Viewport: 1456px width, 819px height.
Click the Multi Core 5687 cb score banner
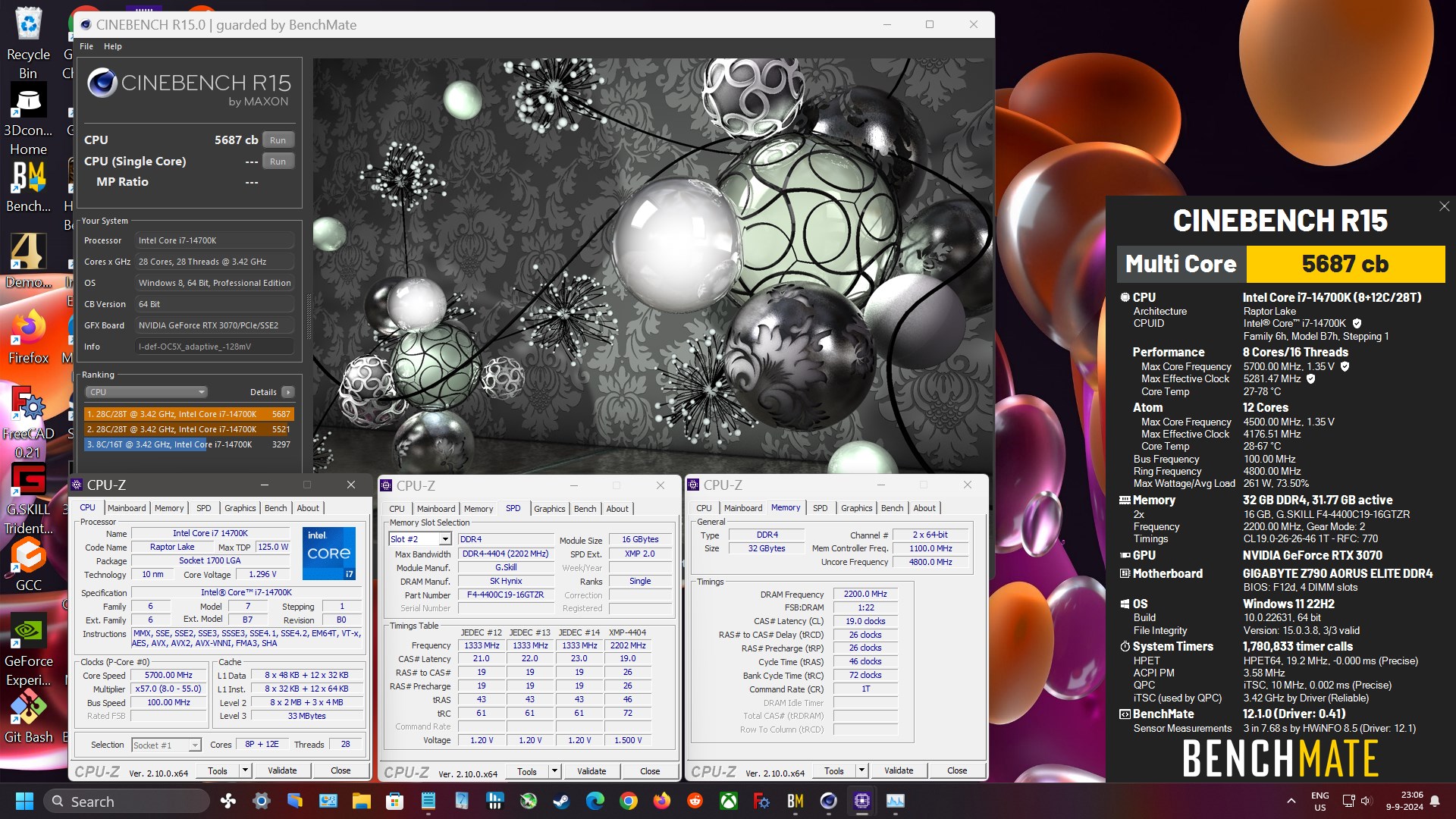[1281, 264]
